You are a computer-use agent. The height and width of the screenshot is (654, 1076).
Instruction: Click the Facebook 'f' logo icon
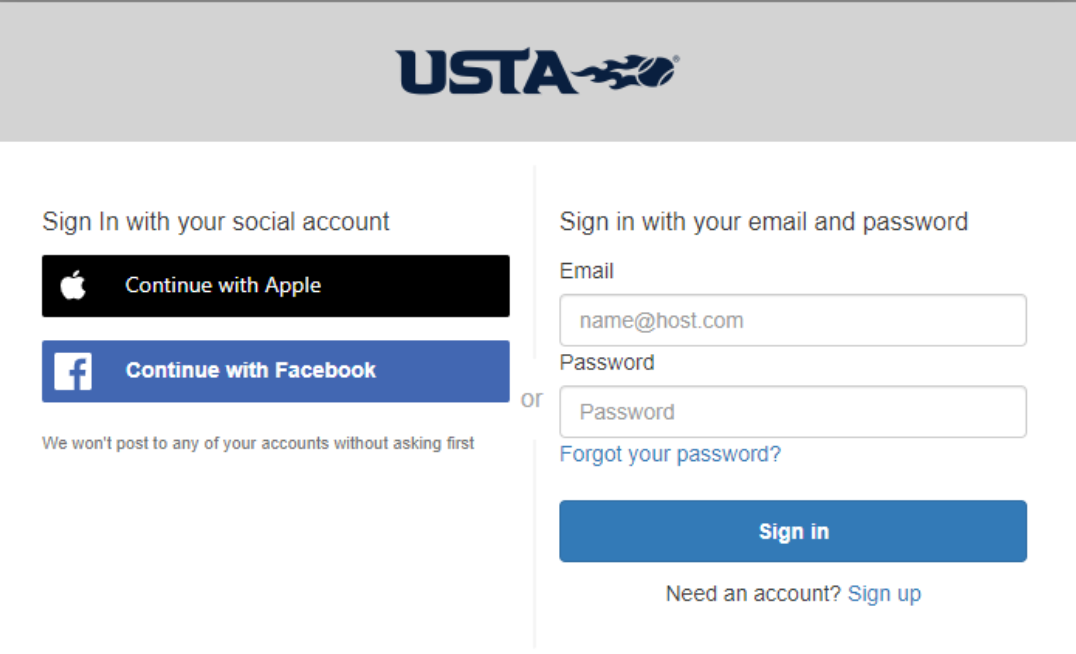pos(73,371)
